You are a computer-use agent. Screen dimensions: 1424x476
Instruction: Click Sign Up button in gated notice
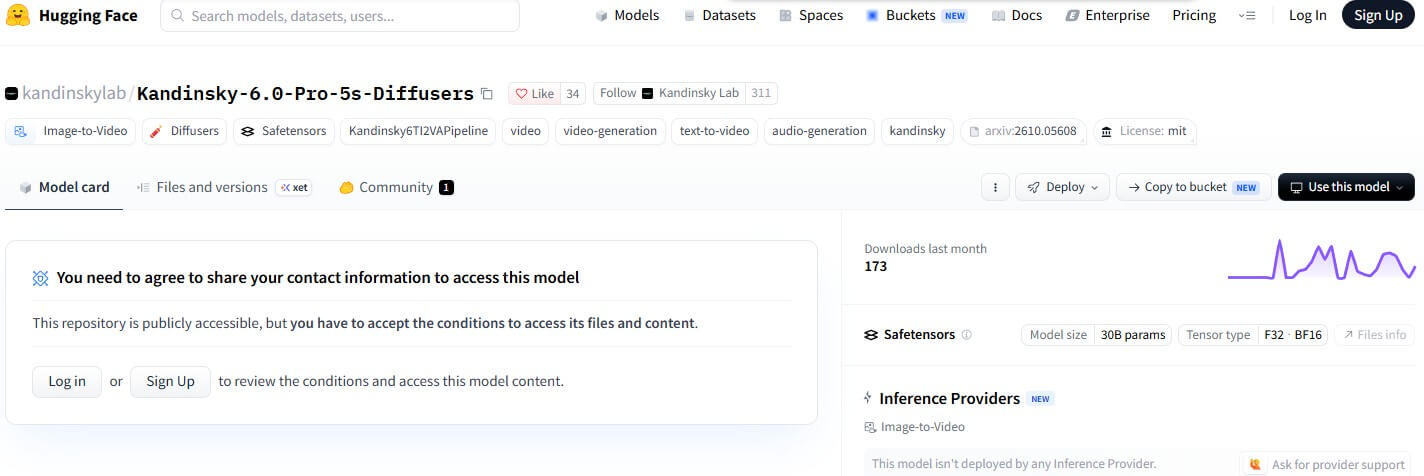(x=170, y=381)
